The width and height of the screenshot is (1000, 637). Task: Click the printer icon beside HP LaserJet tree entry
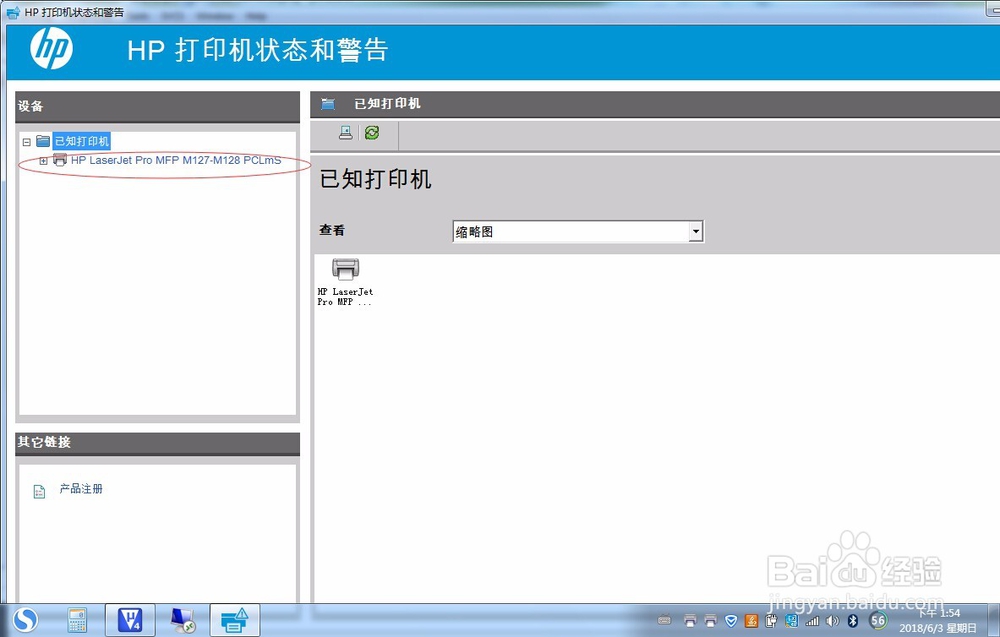pos(60,159)
